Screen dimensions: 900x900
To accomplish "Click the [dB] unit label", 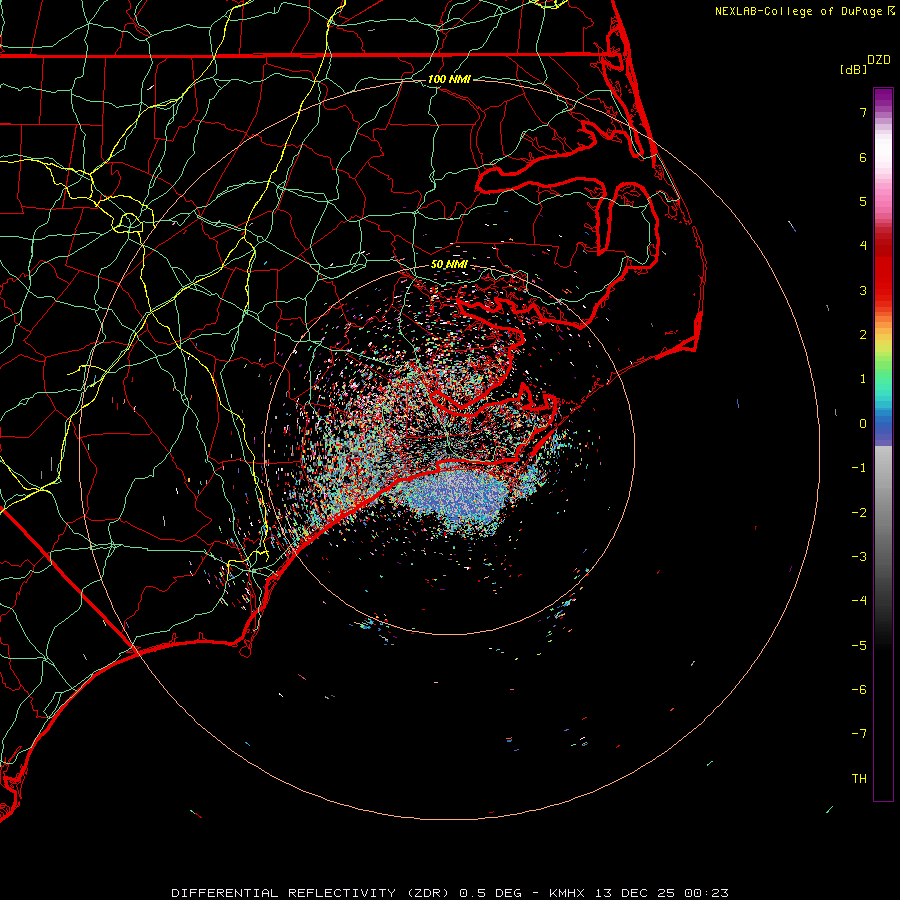I will [x=853, y=70].
